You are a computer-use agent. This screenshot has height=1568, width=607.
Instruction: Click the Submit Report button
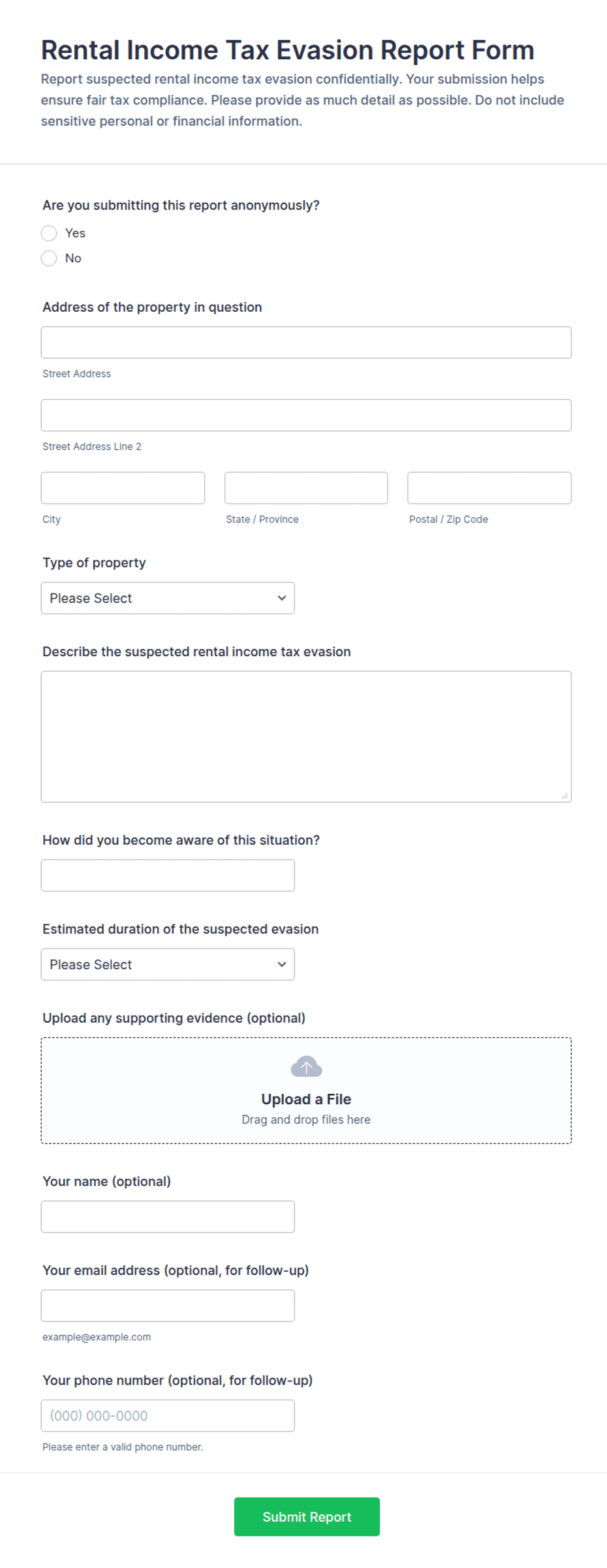coord(307,1517)
